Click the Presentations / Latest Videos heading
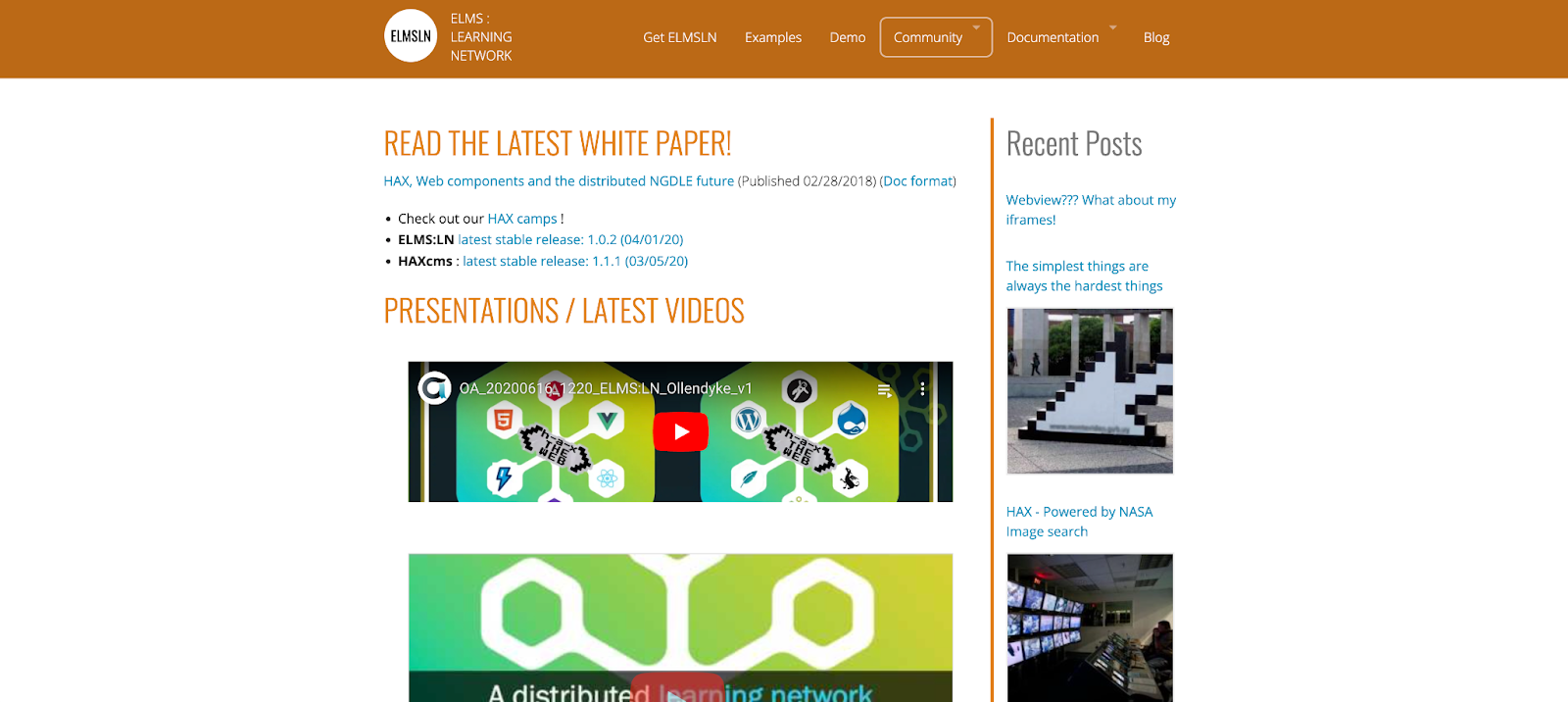 pos(563,311)
